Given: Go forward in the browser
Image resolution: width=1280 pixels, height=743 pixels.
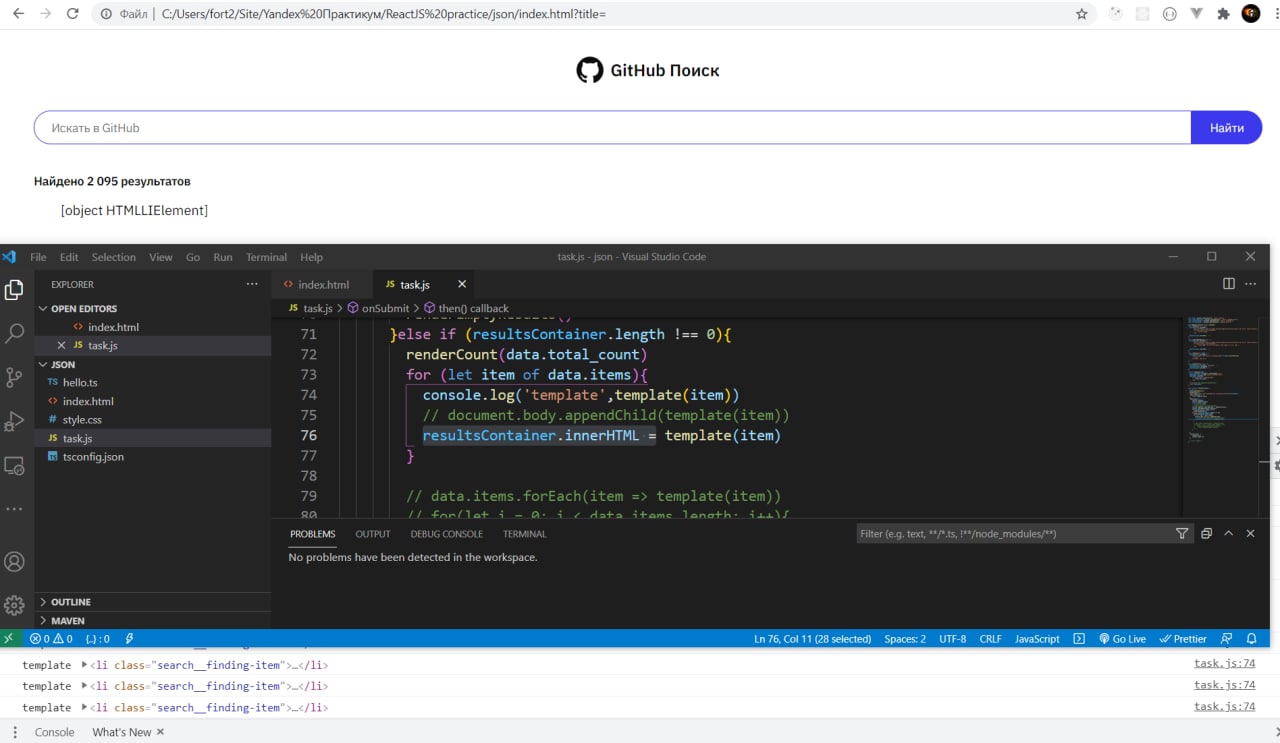Looking at the screenshot, I should [45, 14].
